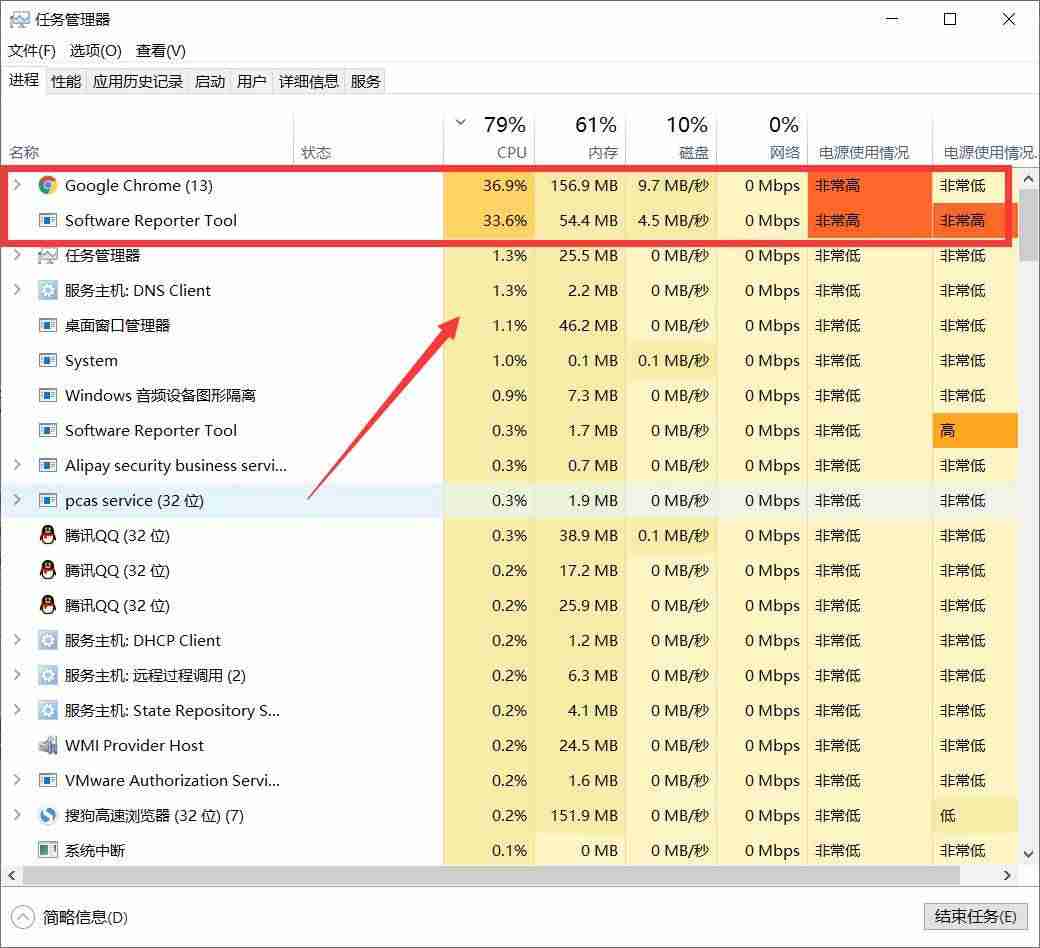Expand the 服务主机: State Repository group
The width and height of the screenshot is (1040, 948).
tap(17, 711)
